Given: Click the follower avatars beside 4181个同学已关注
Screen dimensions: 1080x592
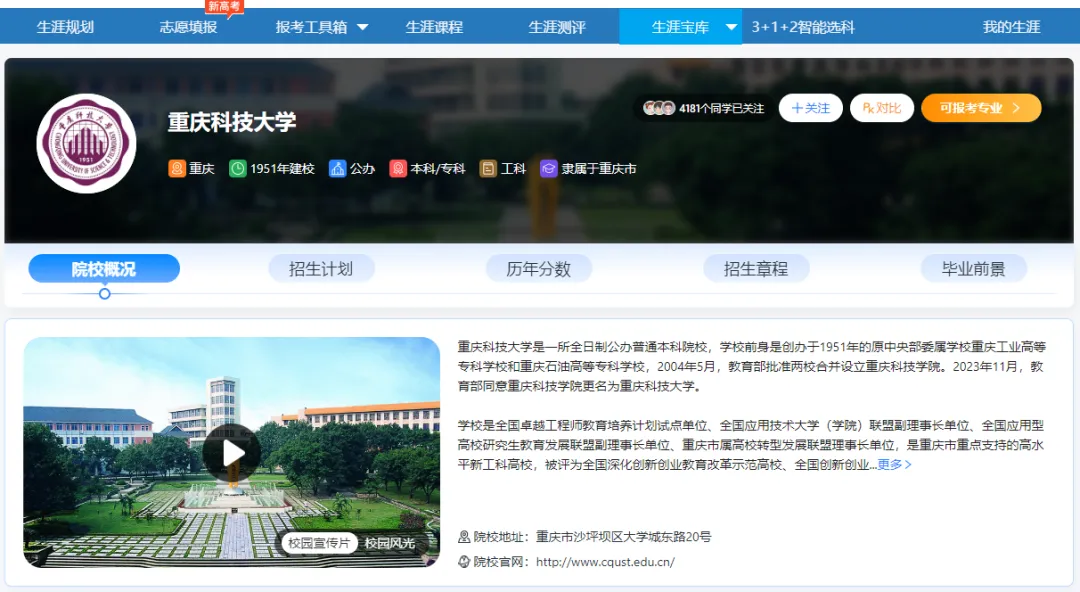Looking at the screenshot, I should (659, 108).
